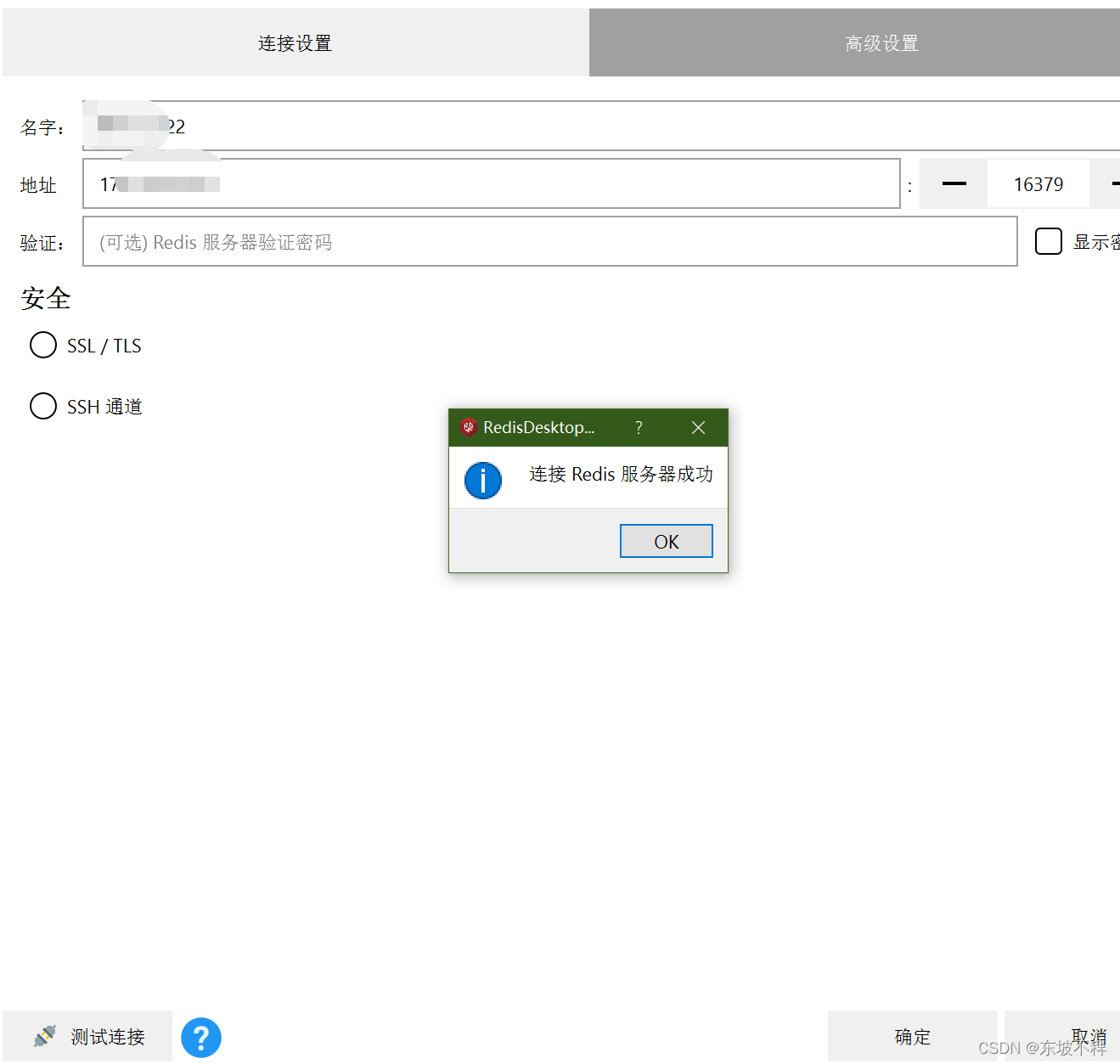Image resolution: width=1120 pixels, height=1064 pixels.
Task: Toggle the 显示密码 checkbox
Action: [x=1049, y=241]
